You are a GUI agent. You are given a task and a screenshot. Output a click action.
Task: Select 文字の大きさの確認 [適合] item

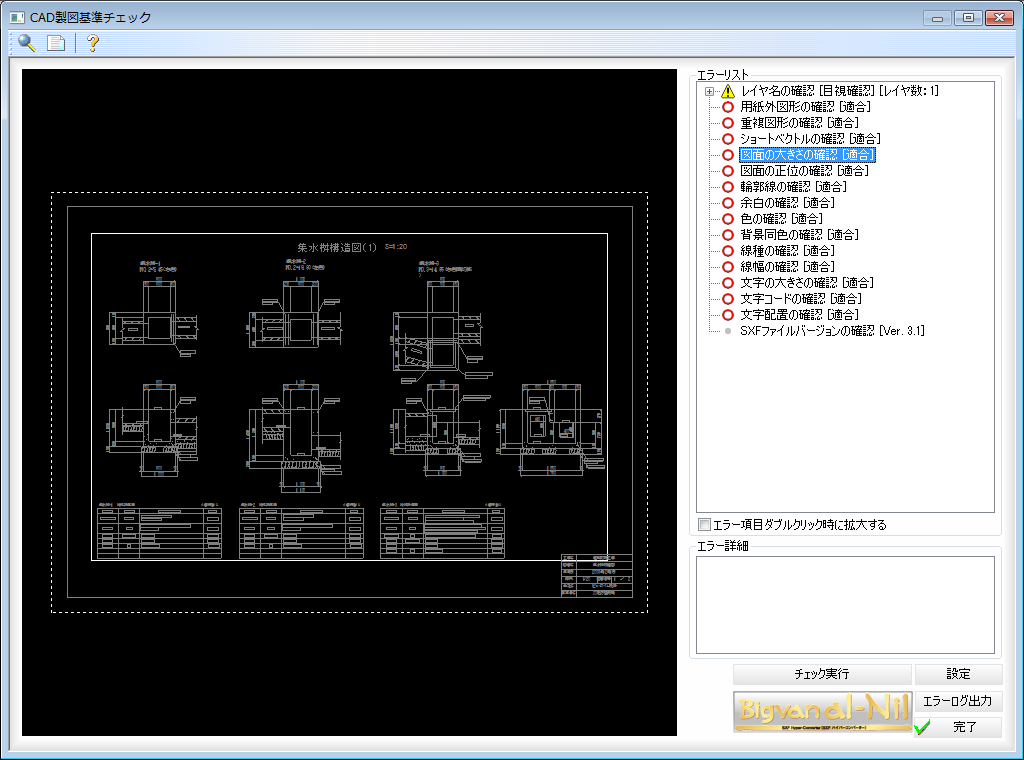pyautogui.click(x=807, y=283)
